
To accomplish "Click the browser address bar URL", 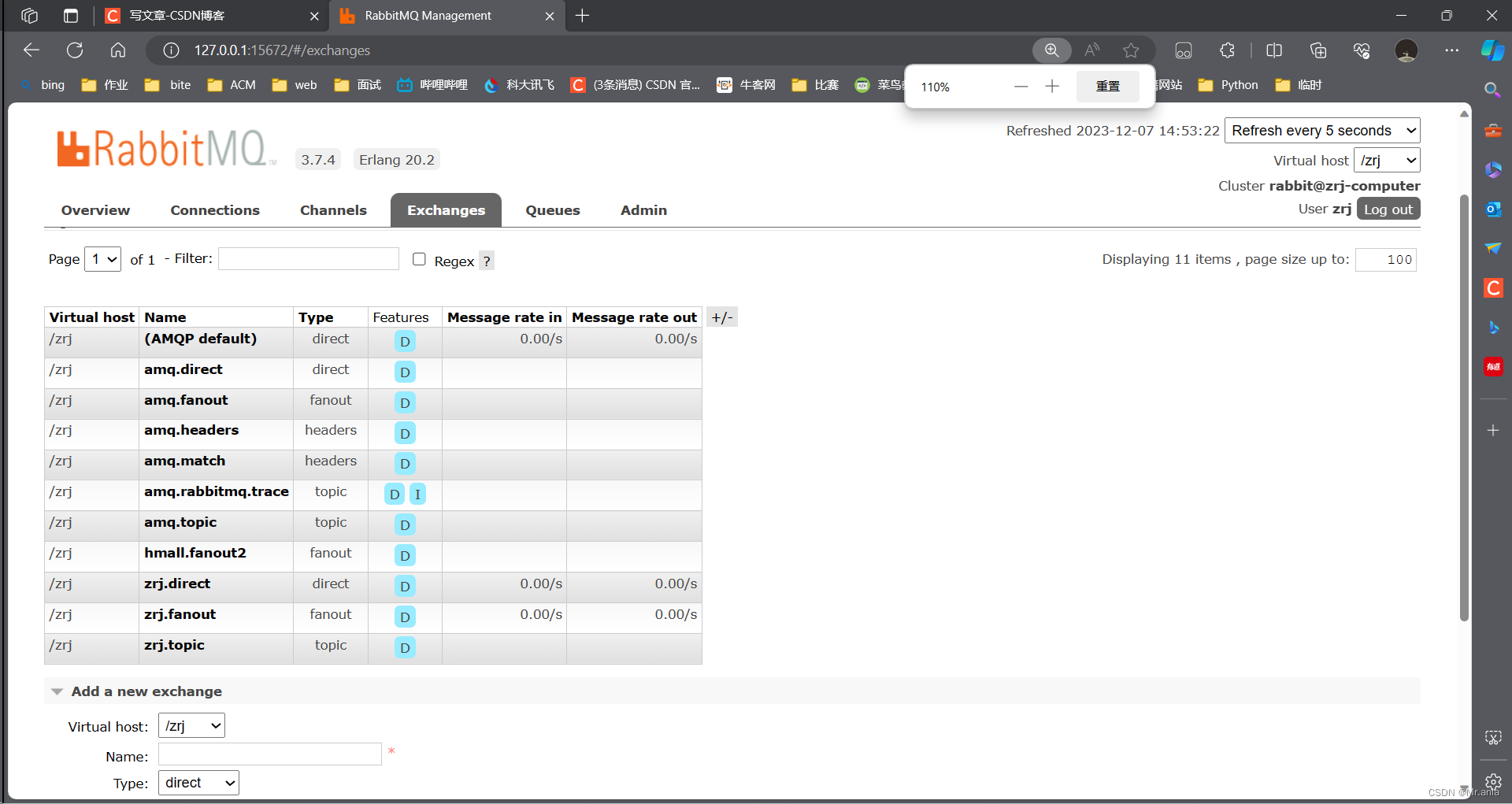I will point(282,50).
